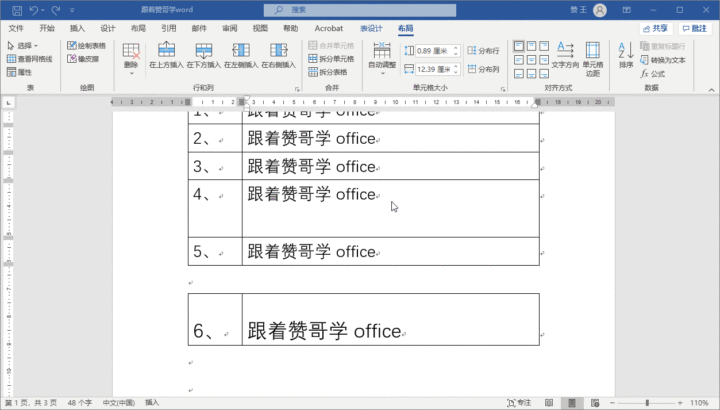Switch to the 插入 tab
720x410 pixels.
[77, 28]
